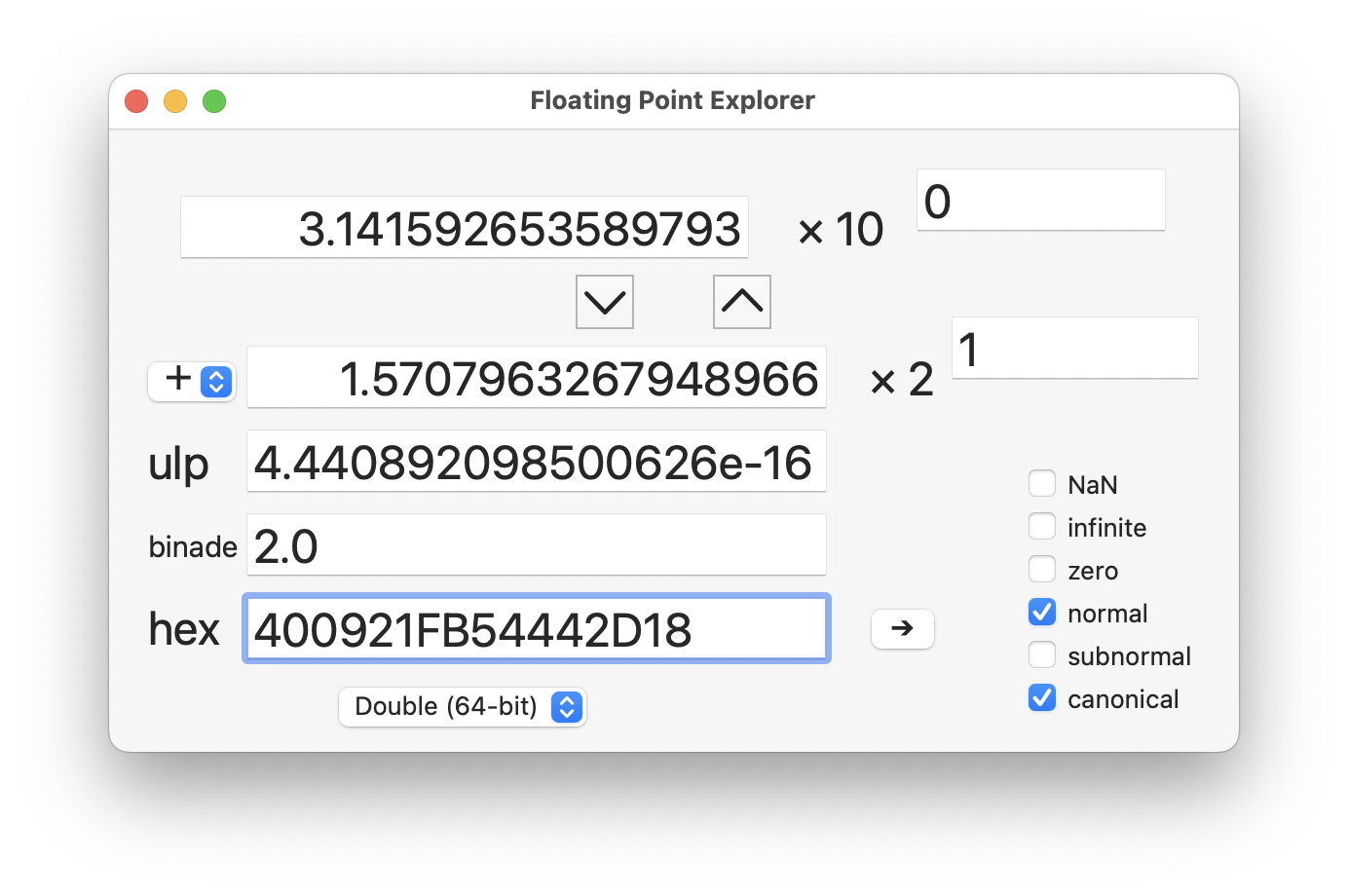
Task: Click the stepper arrows beside the plus sign
Action: pos(215,382)
